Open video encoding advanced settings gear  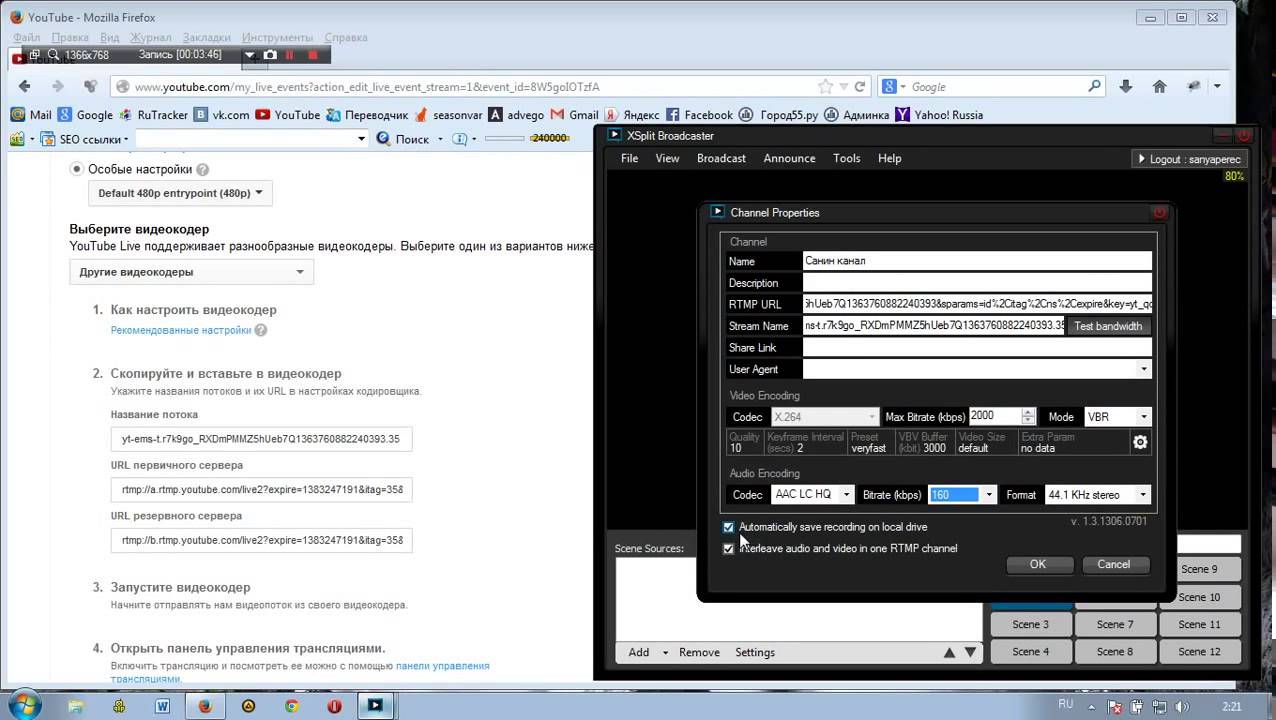1140,442
